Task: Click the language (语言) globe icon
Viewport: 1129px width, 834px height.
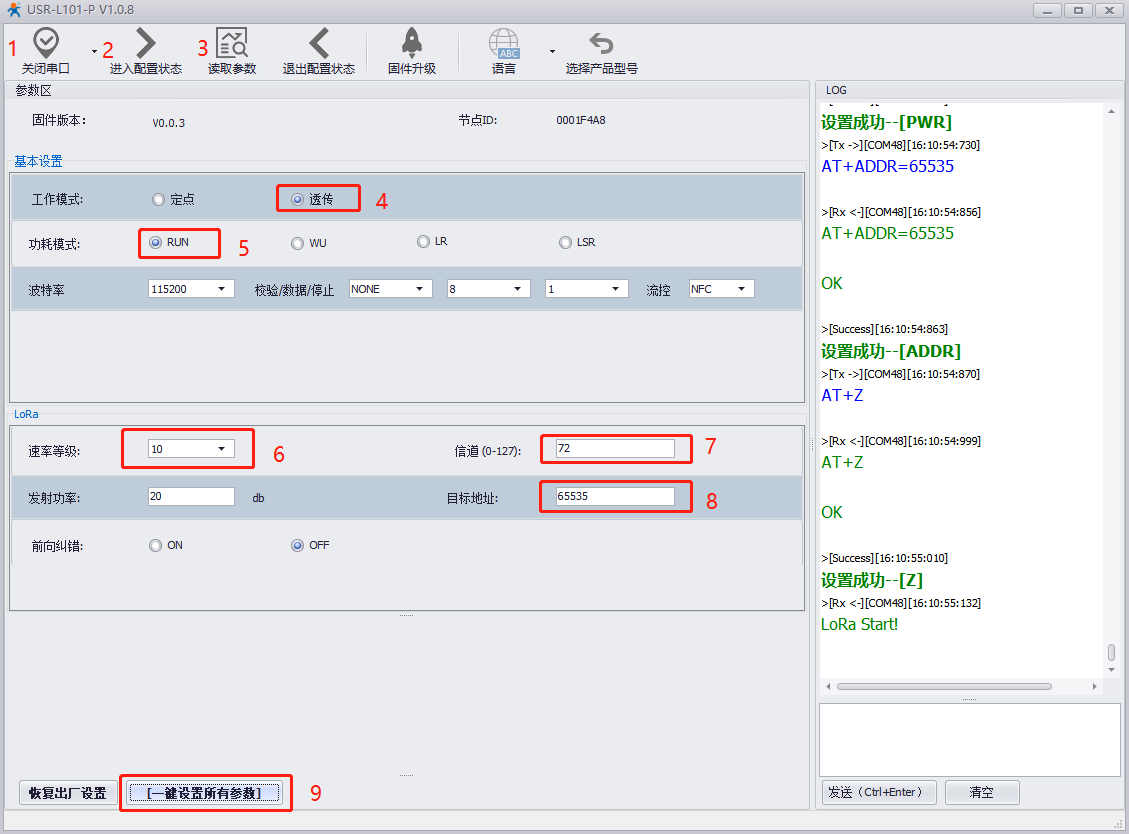Action: [504, 44]
